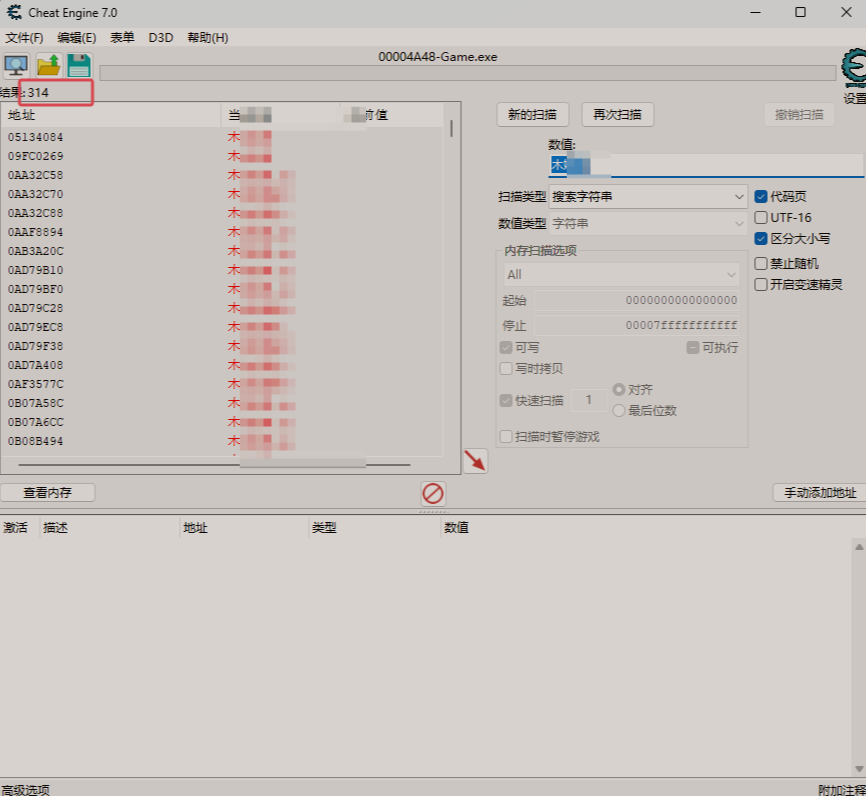
Task: Click the red clear list prohibition icon
Action: 432,493
